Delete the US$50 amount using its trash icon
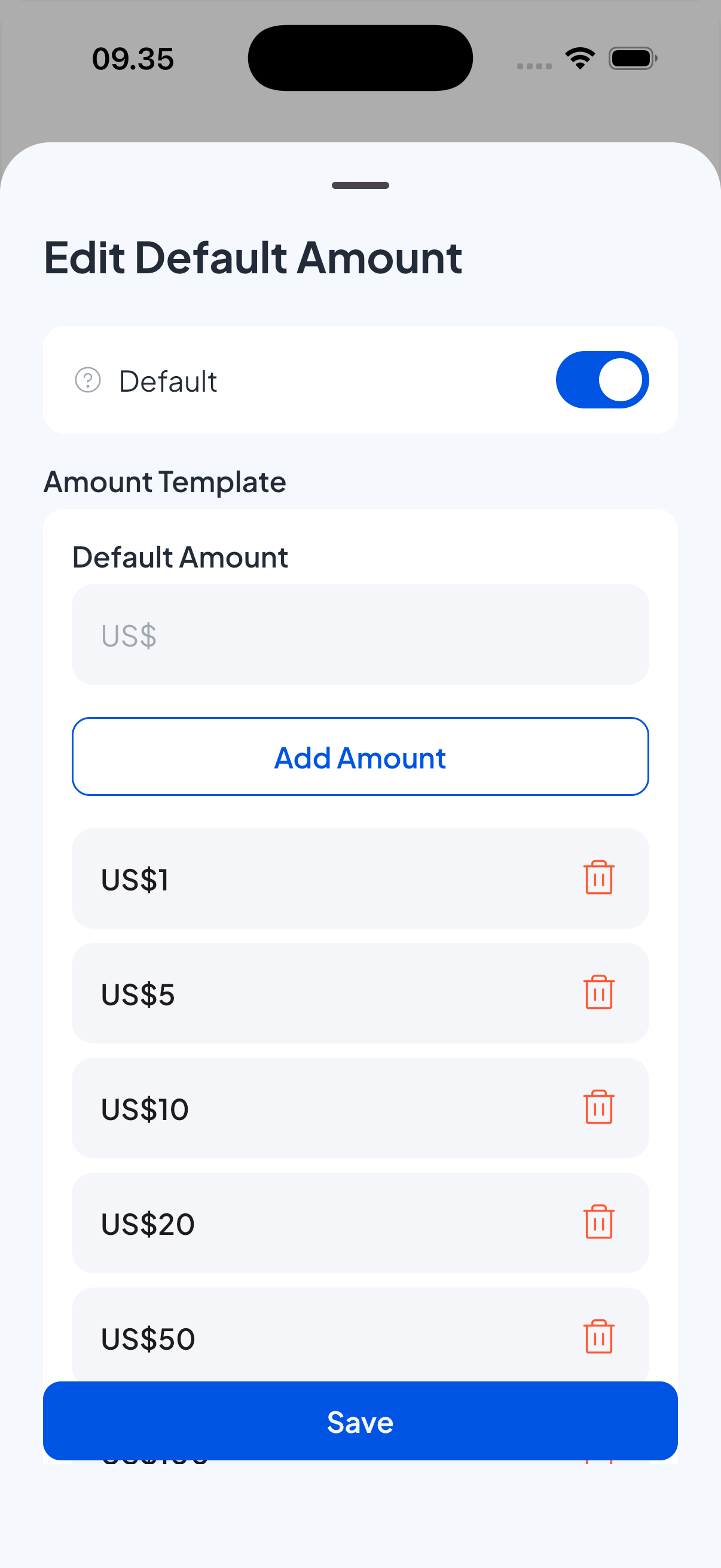Image resolution: width=721 pixels, height=1568 pixels. (598, 1337)
